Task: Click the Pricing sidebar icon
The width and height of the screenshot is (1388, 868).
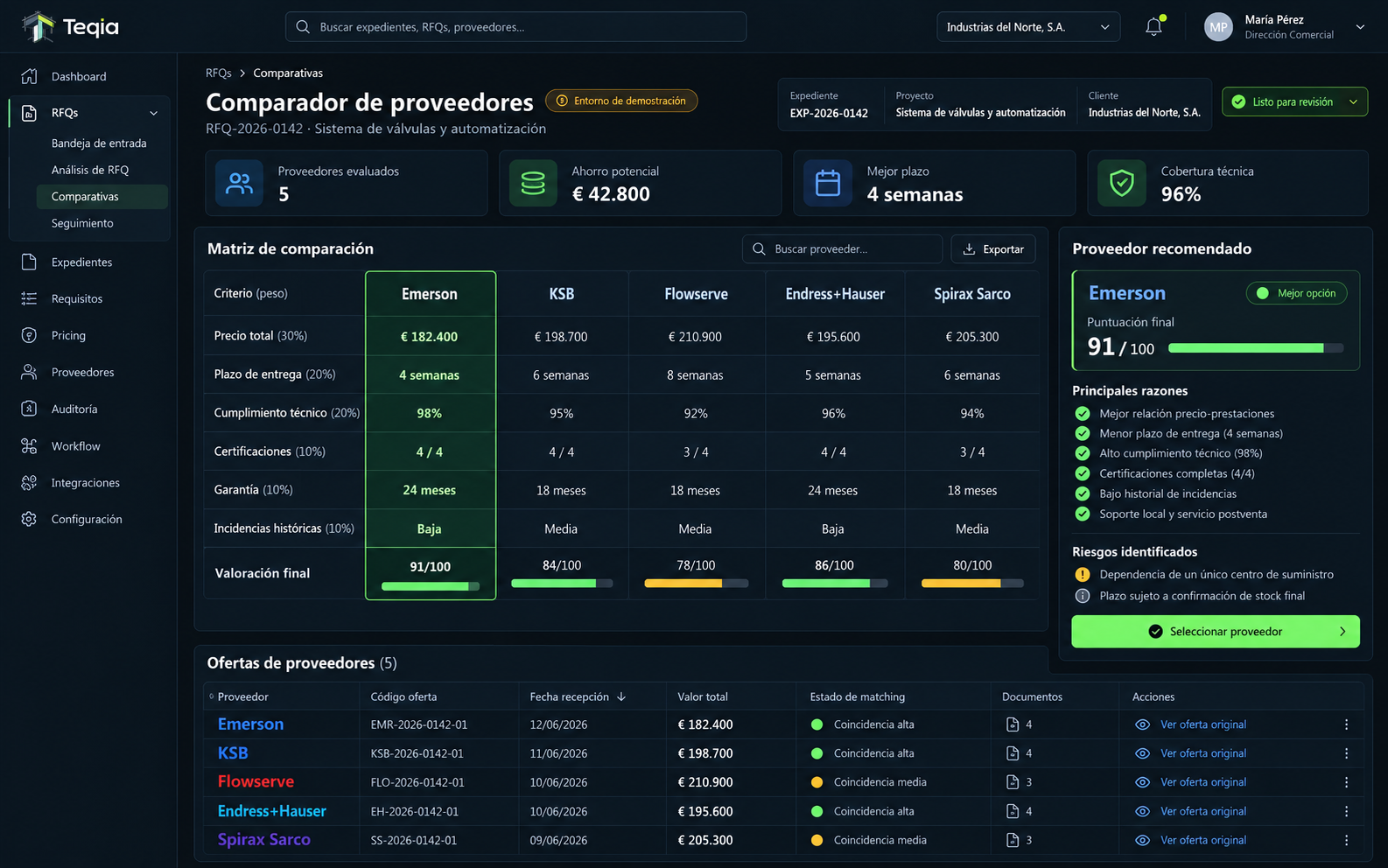Action: [29, 335]
